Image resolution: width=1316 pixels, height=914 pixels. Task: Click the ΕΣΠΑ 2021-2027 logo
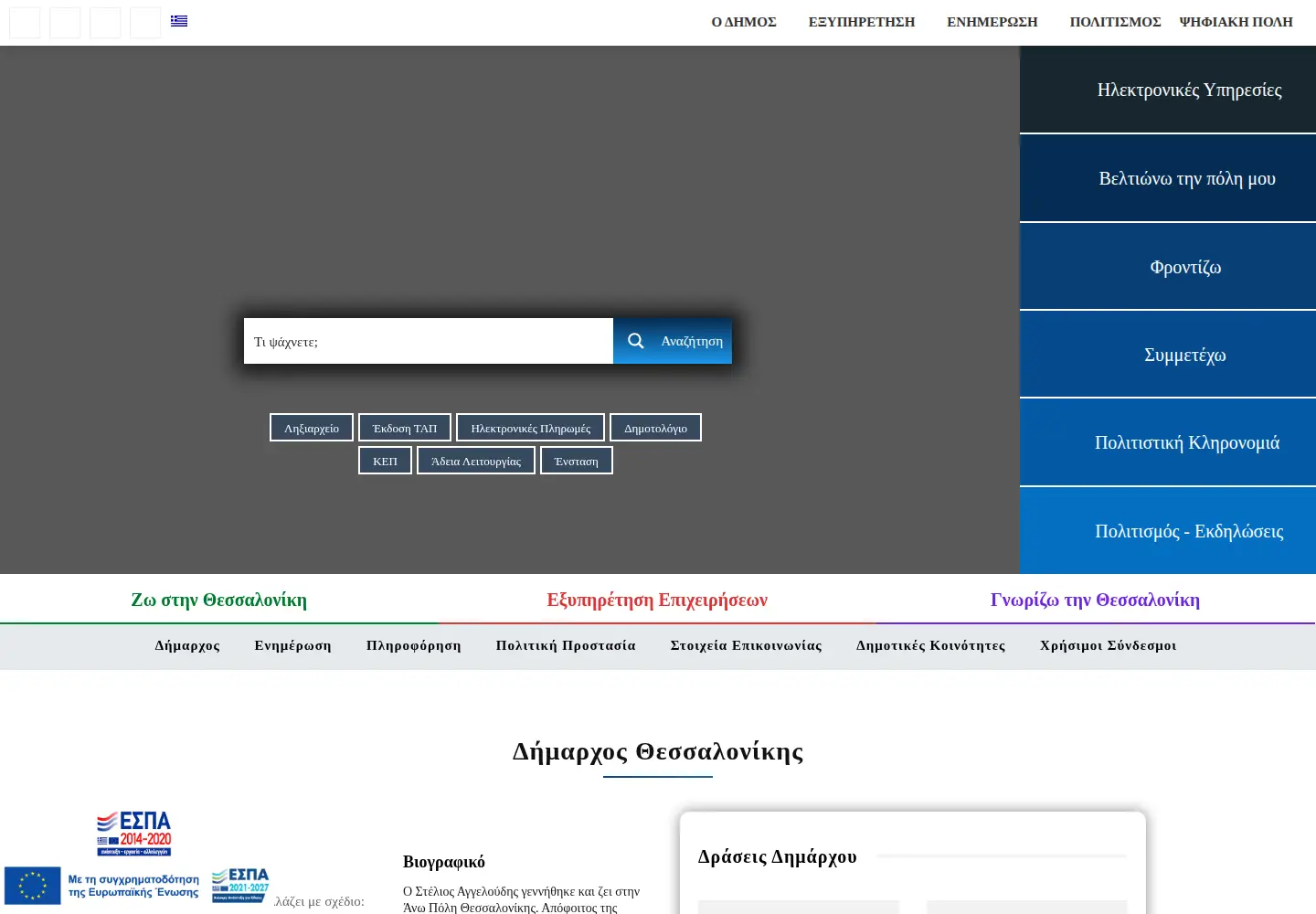[240, 885]
